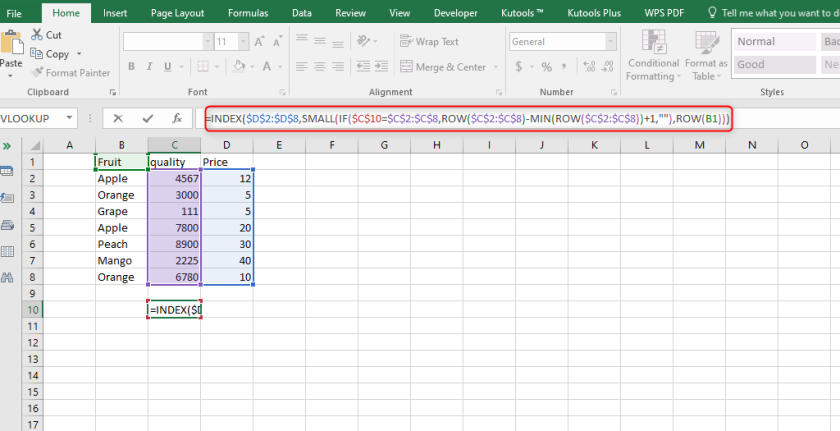Click Tell me what you want search
840x431 pixels.
click(773, 13)
